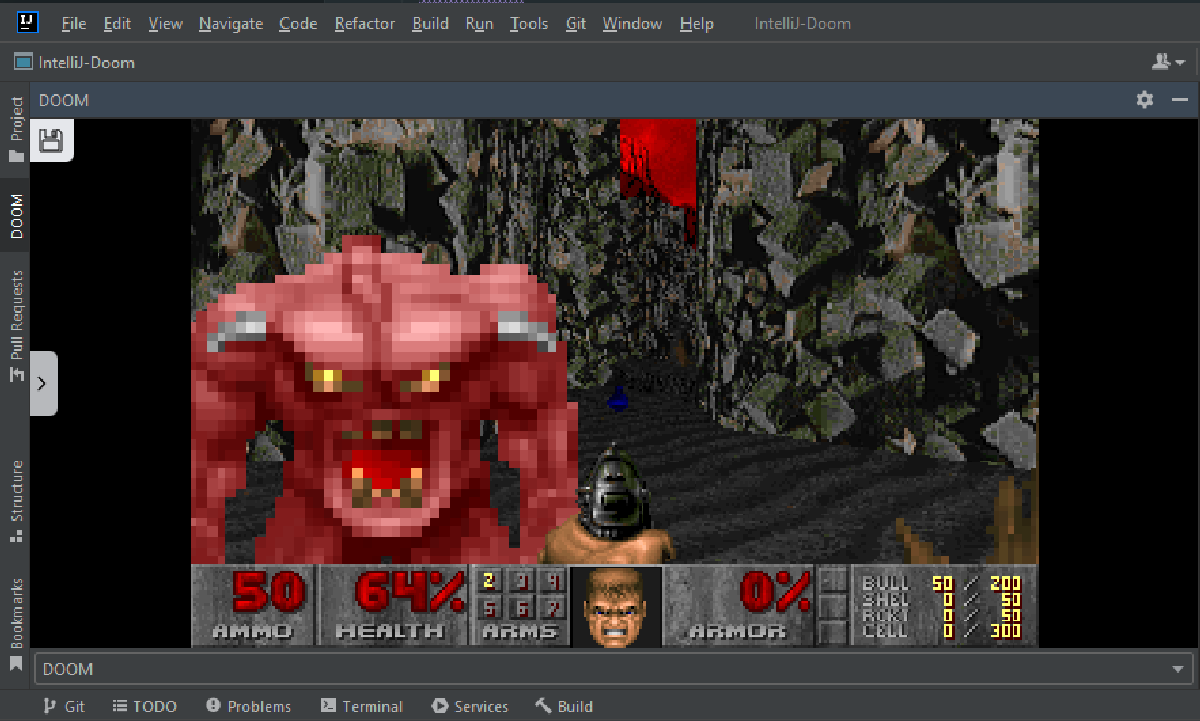Open the Problems tool window
This screenshot has width=1200, height=721.
pyautogui.click(x=248, y=706)
